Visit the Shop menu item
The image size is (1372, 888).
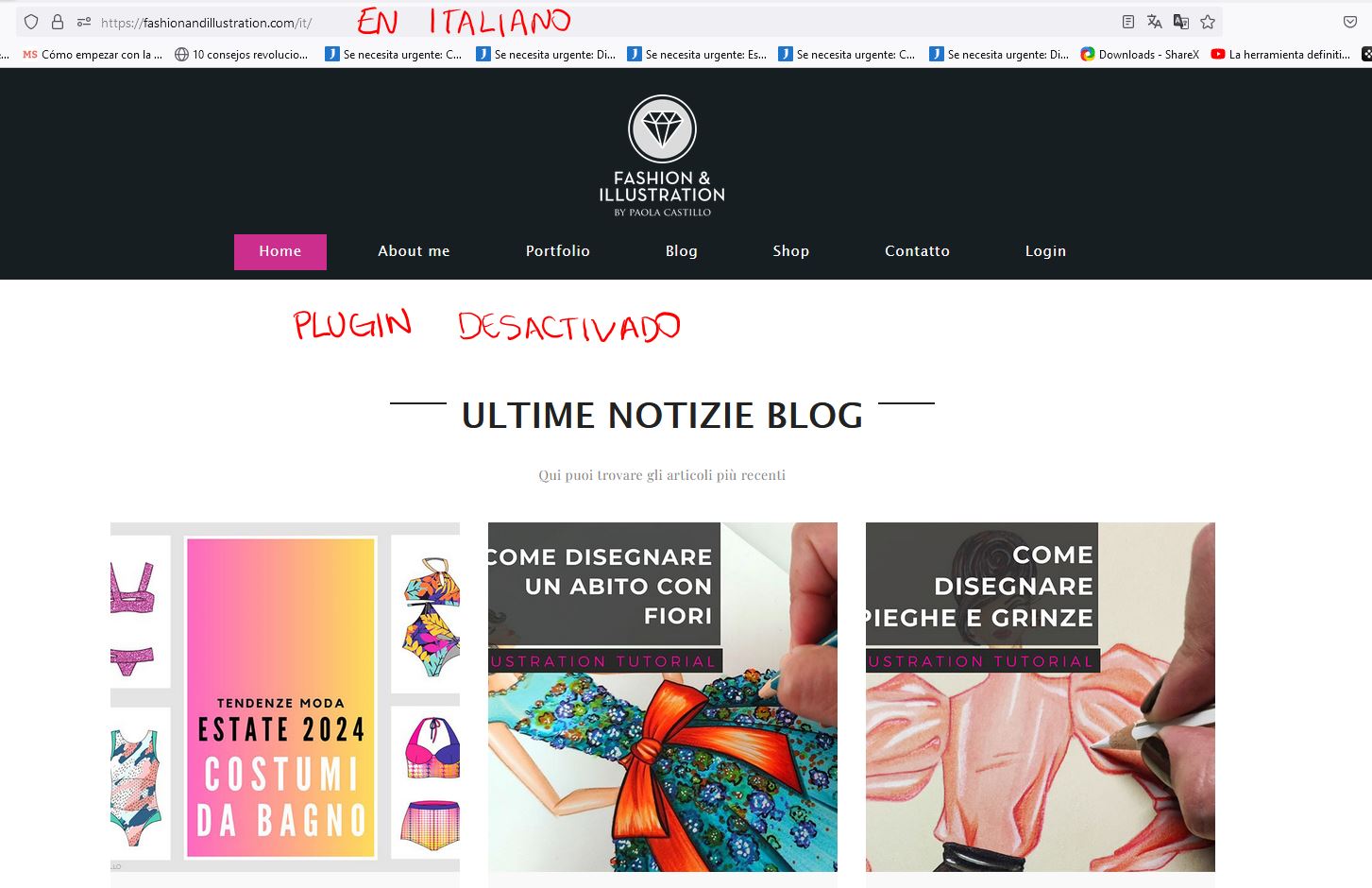tap(791, 251)
